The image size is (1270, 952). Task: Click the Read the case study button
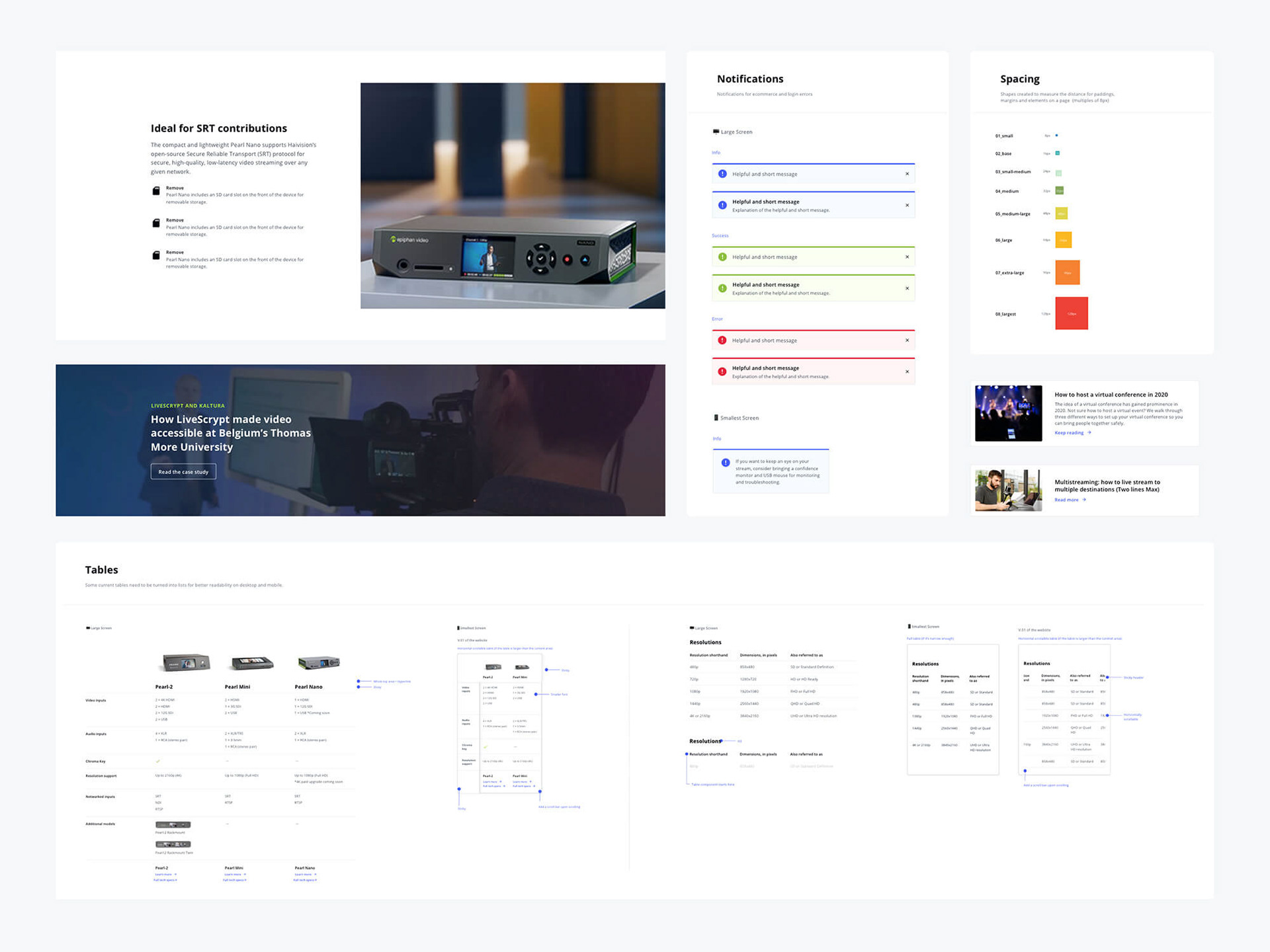(x=183, y=472)
